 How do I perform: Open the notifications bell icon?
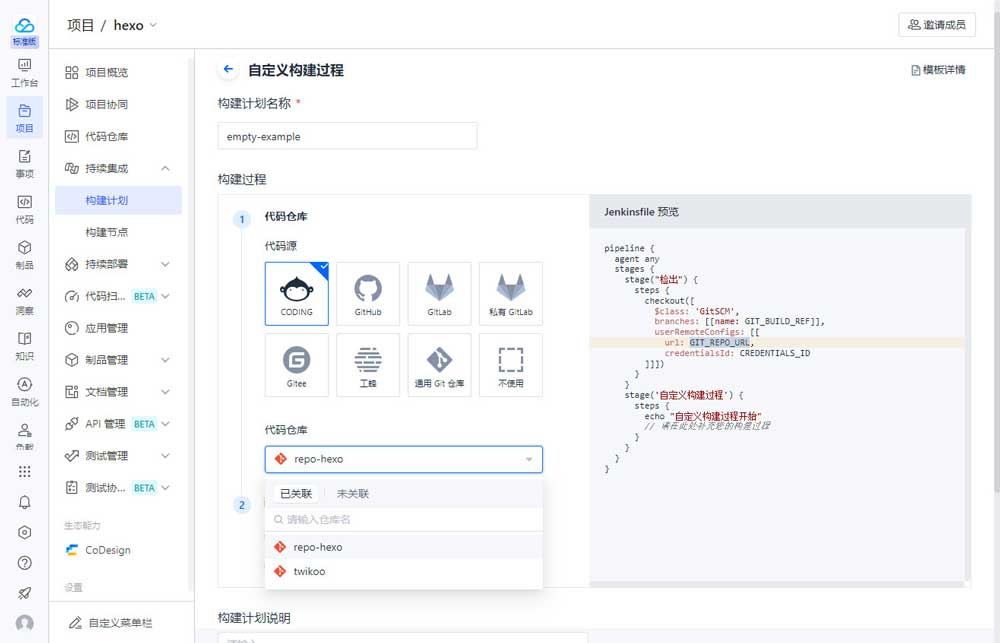[24, 502]
